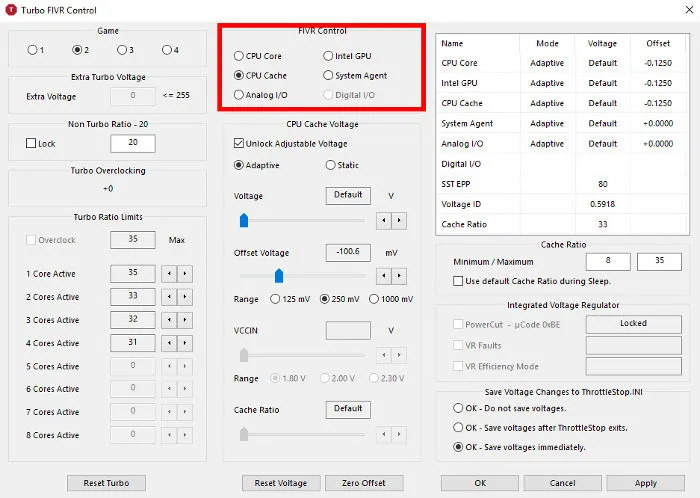Apply the voltage settings
This screenshot has height=498, width=700.
(646, 483)
